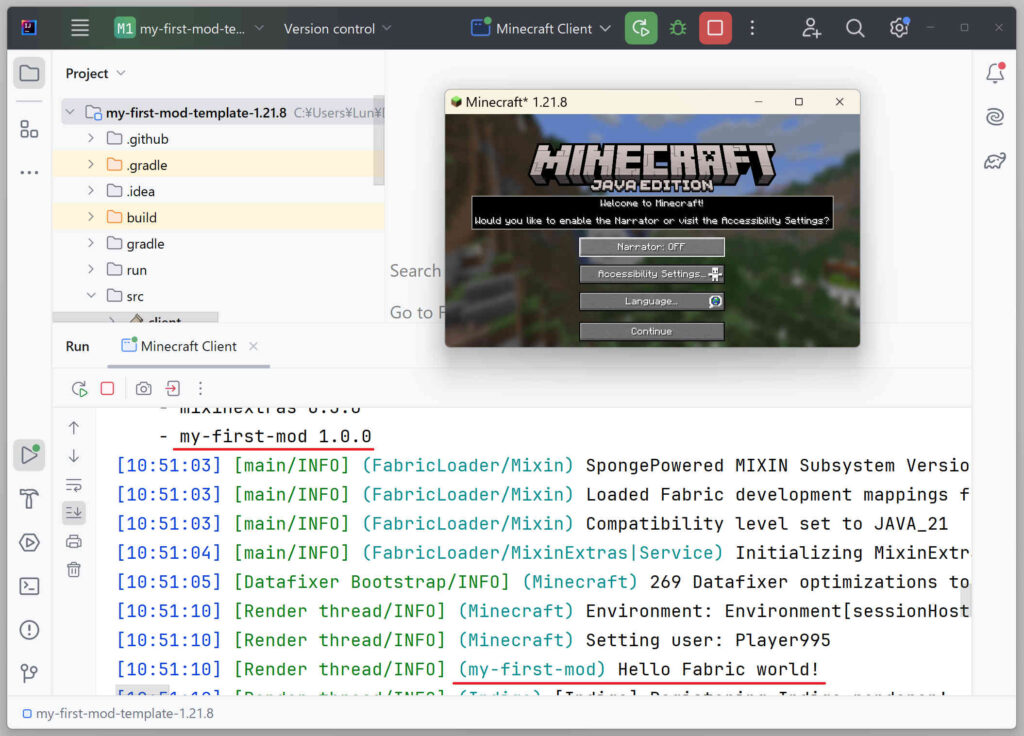Expand the .github folder
Viewport: 1024px width, 736px height.
[91, 138]
